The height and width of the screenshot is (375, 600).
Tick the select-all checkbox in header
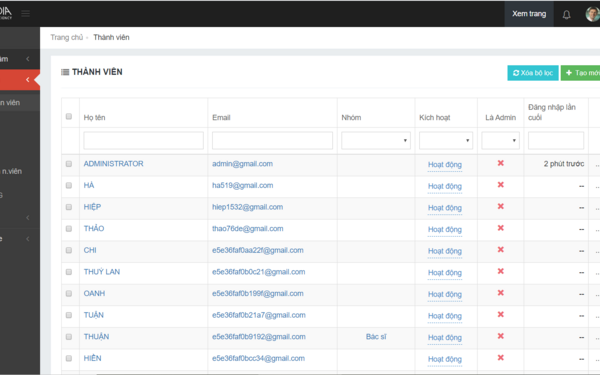click(69, 116)
